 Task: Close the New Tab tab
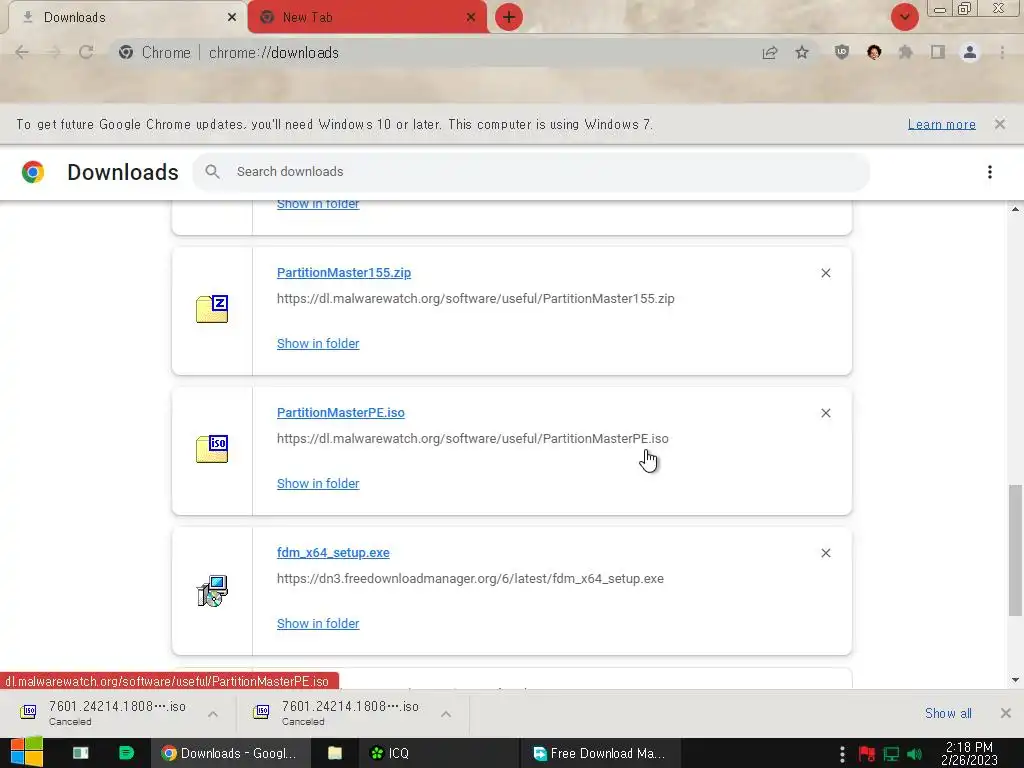471,17
